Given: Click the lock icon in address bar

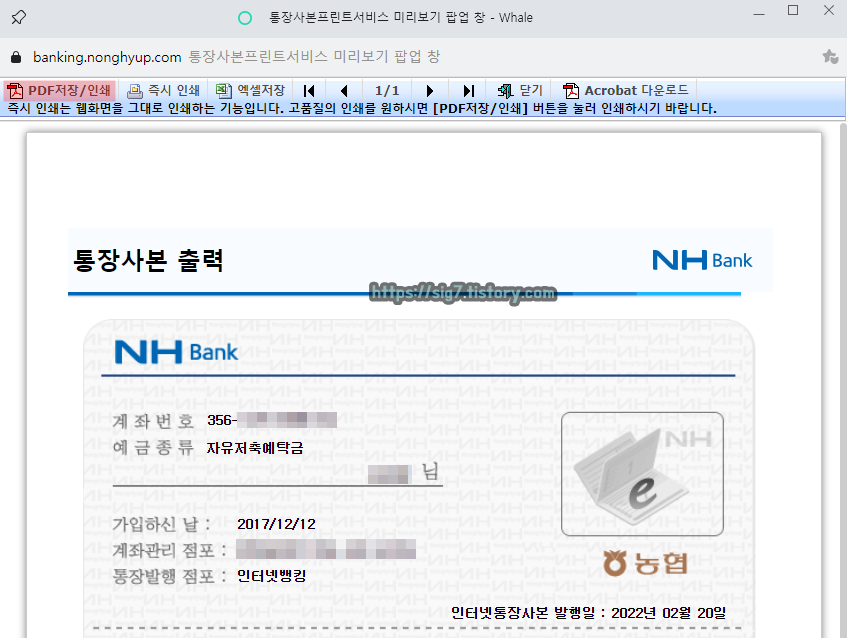Looking at the screenshot, I should [16, 57].
